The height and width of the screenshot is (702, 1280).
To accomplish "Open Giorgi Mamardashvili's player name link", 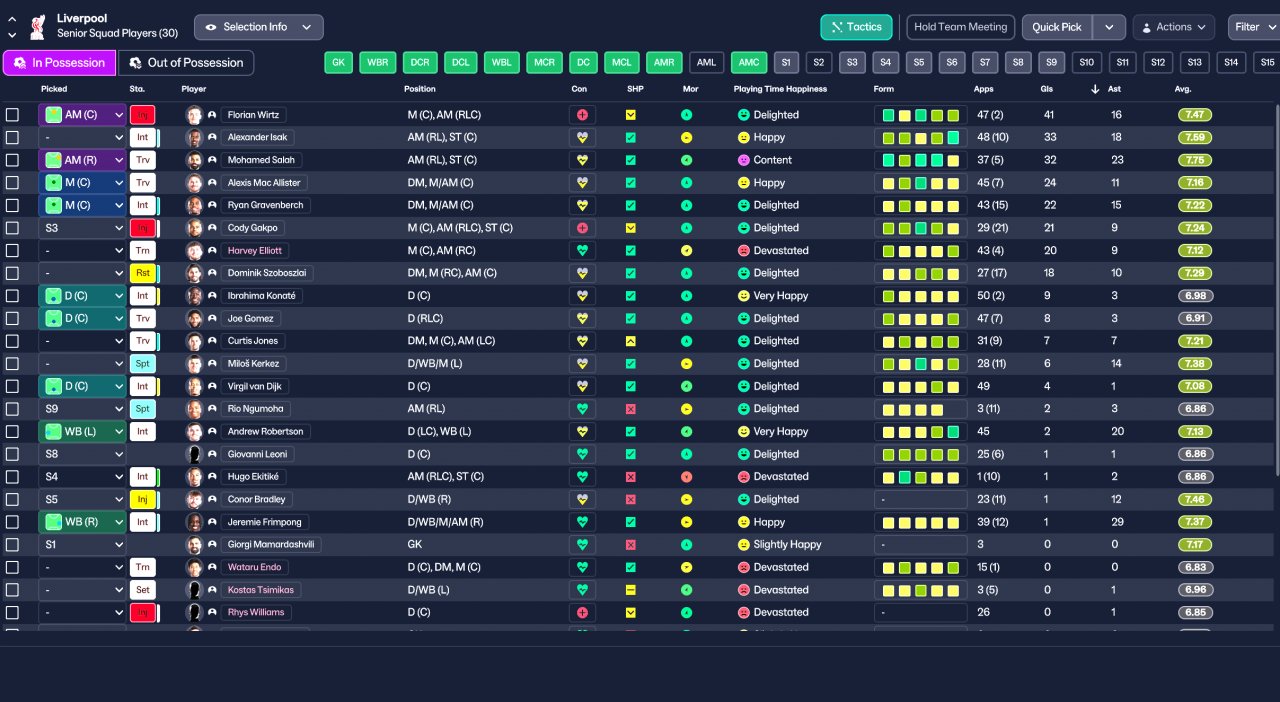I will [271, 545].
